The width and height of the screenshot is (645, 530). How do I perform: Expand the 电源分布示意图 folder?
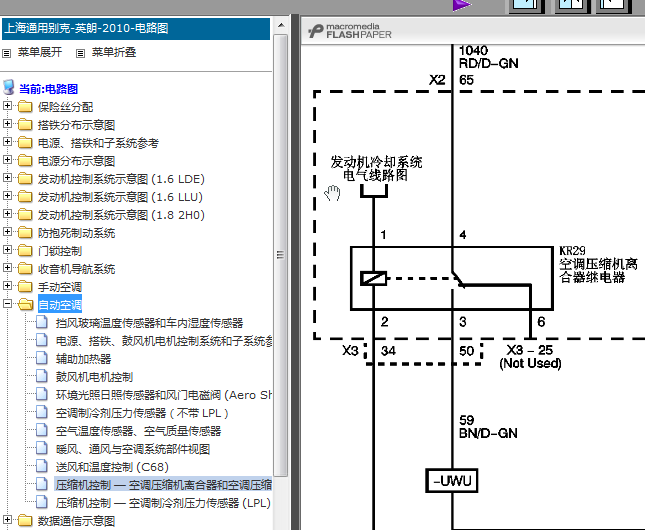coord(7,160)
